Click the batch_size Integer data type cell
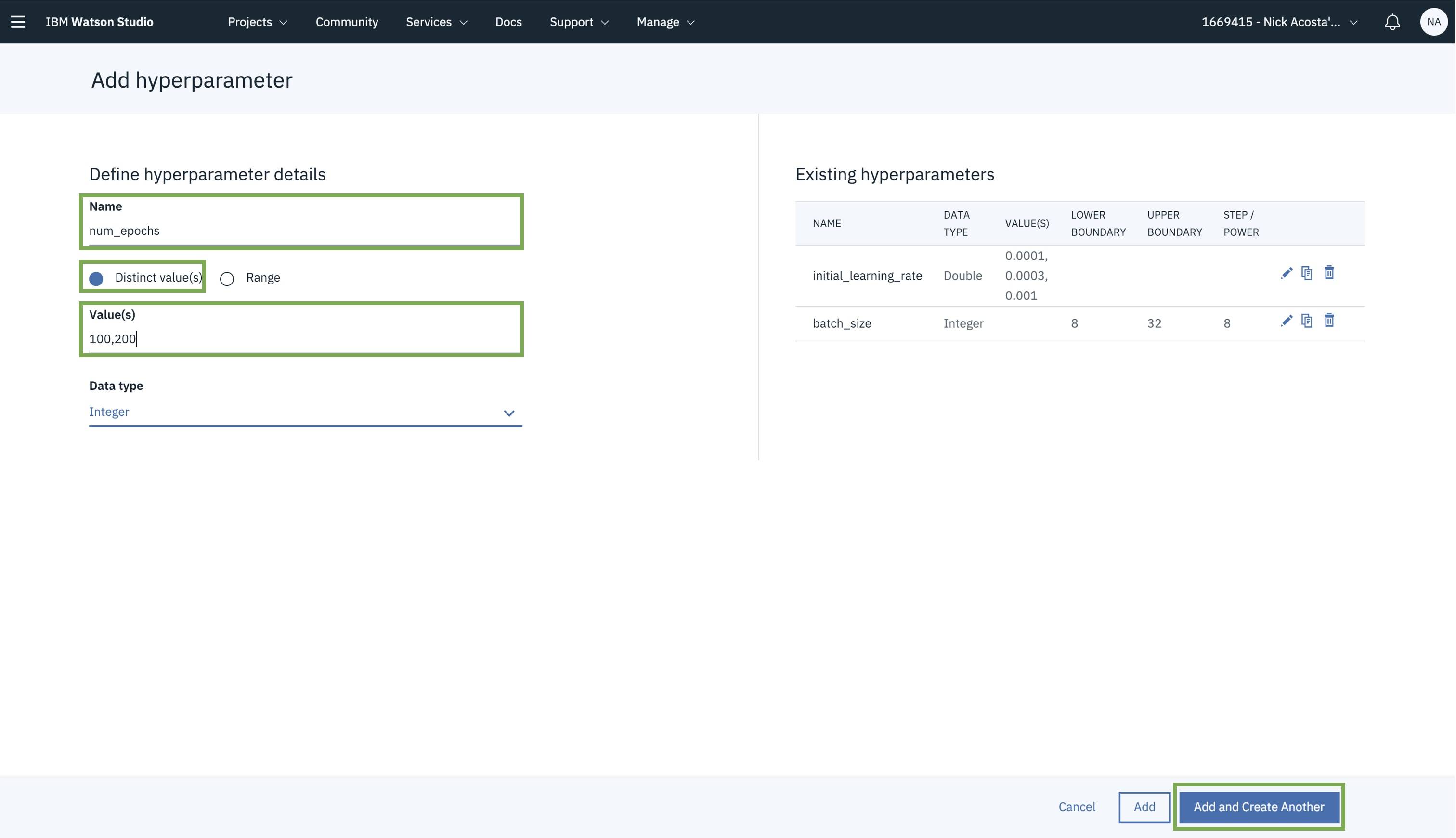 coord(963,323)
